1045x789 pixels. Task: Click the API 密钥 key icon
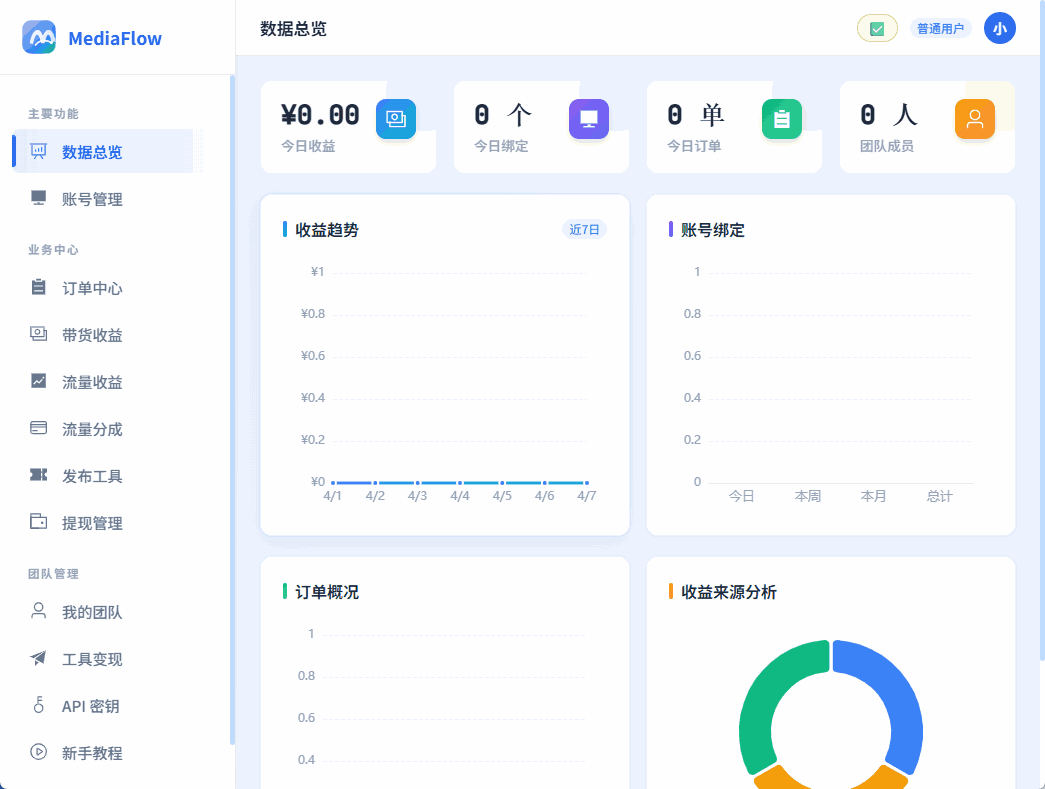38,706
